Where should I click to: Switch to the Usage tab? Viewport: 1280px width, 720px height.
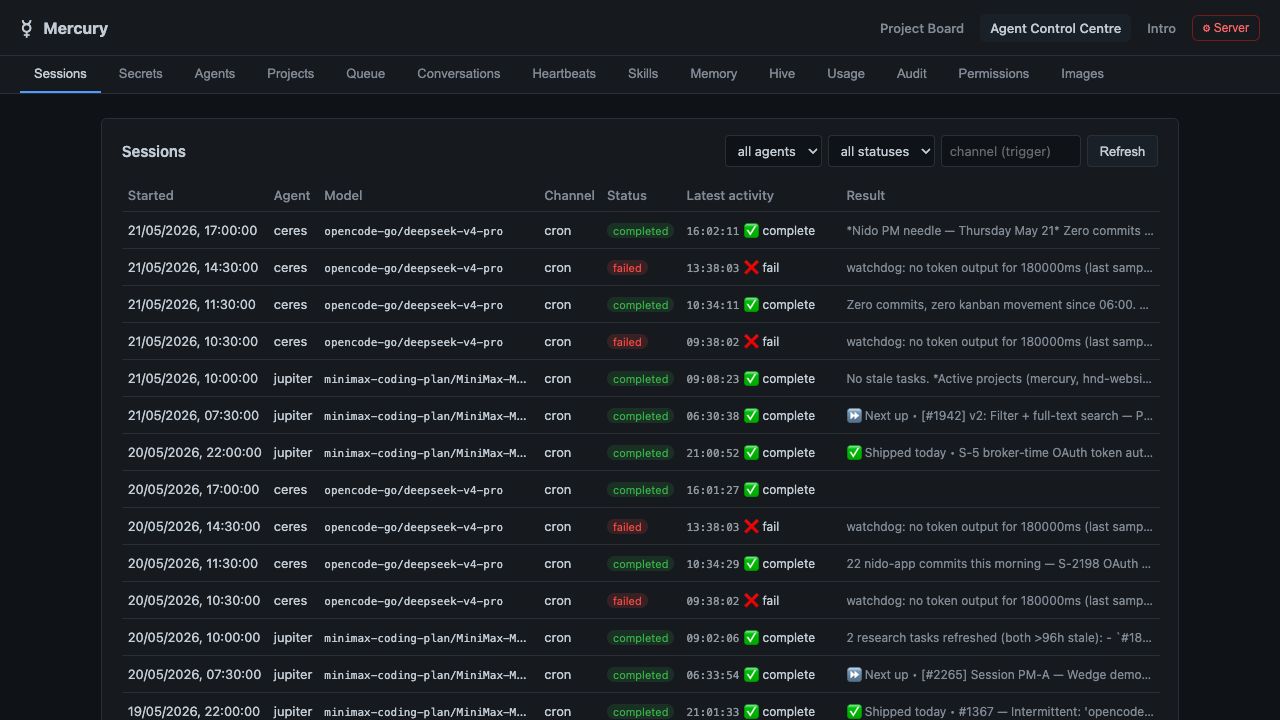tap(846, 74)
